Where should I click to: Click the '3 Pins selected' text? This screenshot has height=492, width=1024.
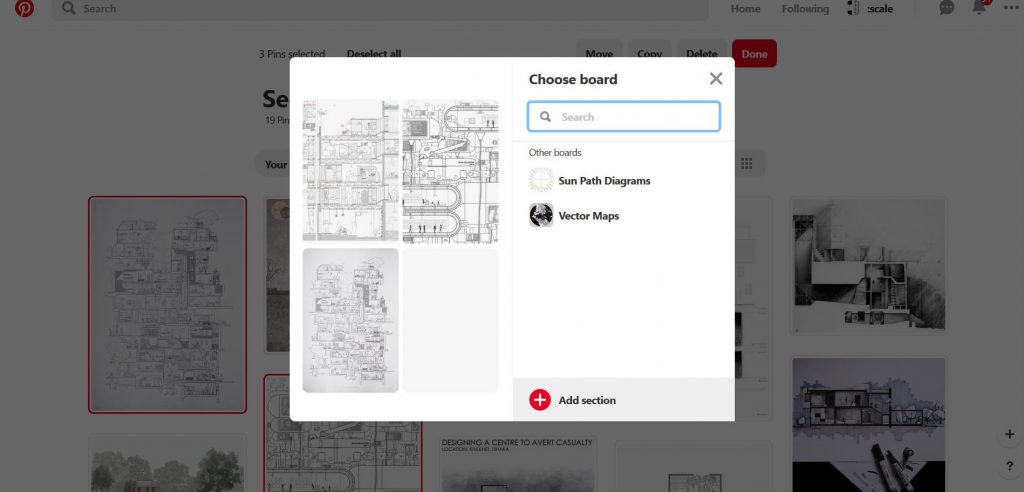(291, 54)
